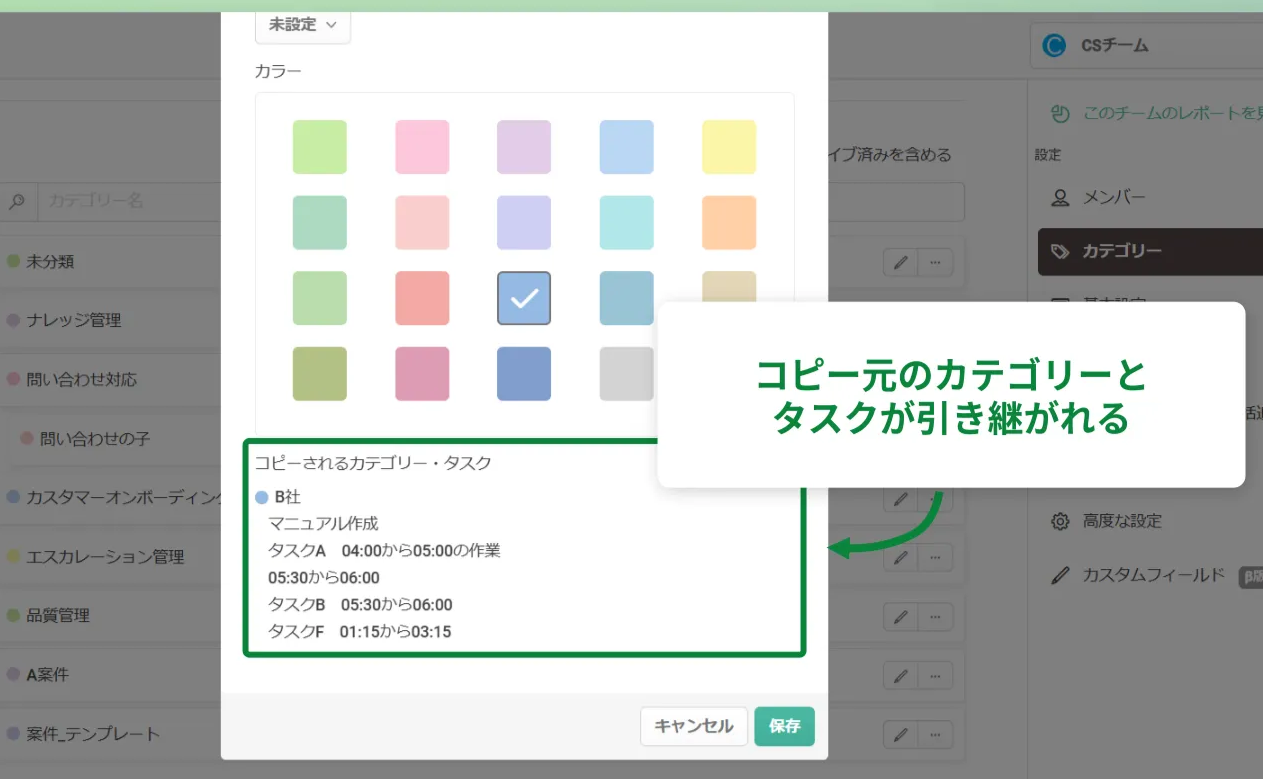The height and width of the screenshot is (779, 1263).
Task: Open more options for ナレッジ管理 category
Action: pyautogui.click(x=933, y=320)
